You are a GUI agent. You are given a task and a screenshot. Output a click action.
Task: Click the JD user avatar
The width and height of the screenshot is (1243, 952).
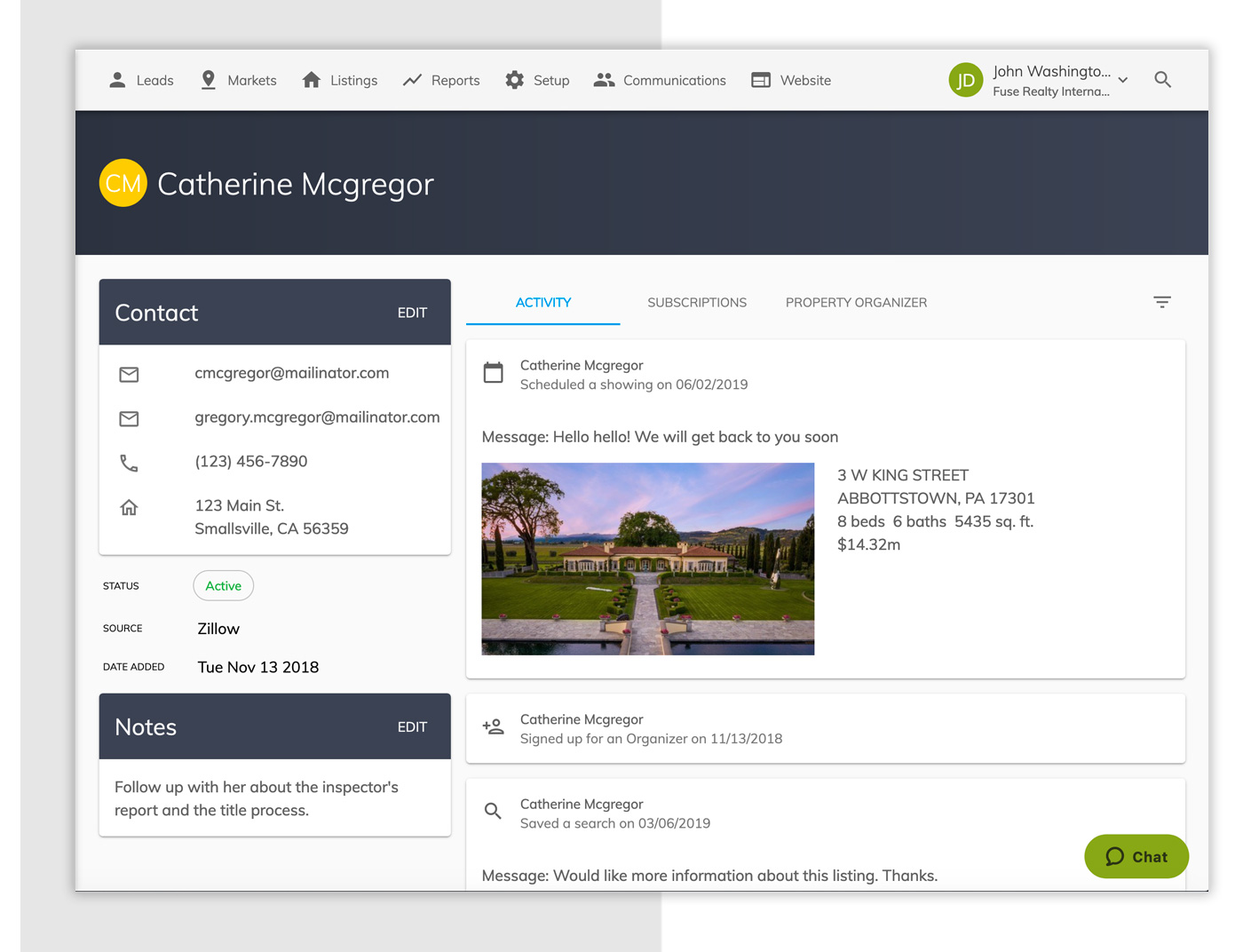point(966,80)
